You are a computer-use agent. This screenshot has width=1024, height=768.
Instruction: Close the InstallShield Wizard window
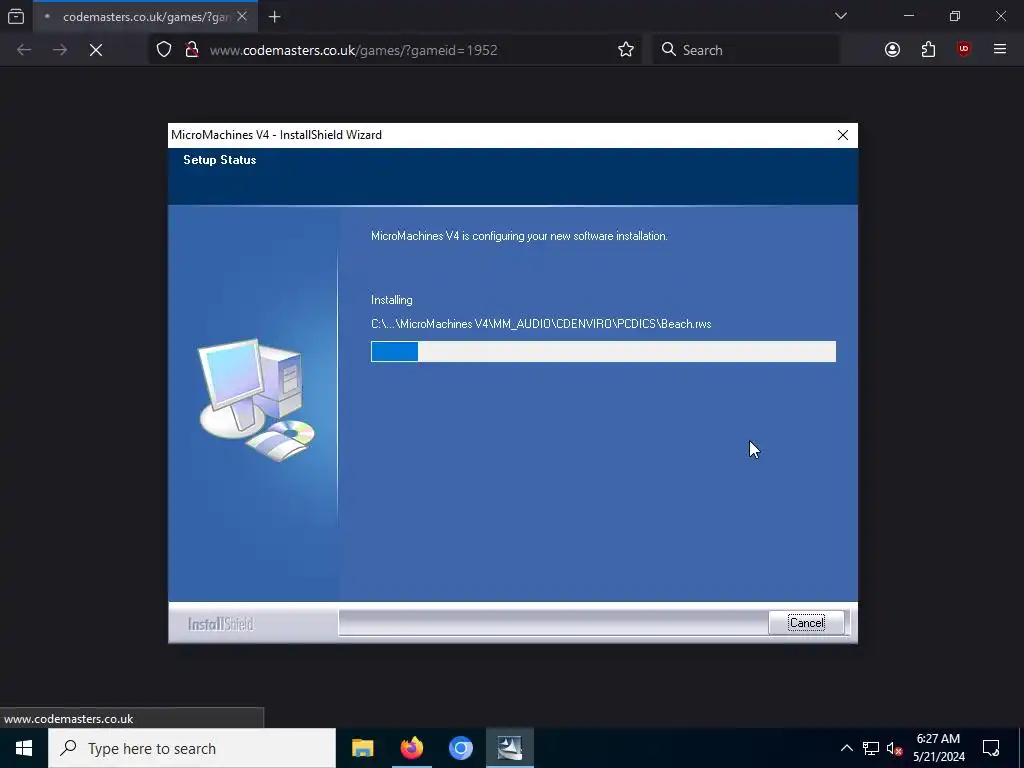click(842, 135)
